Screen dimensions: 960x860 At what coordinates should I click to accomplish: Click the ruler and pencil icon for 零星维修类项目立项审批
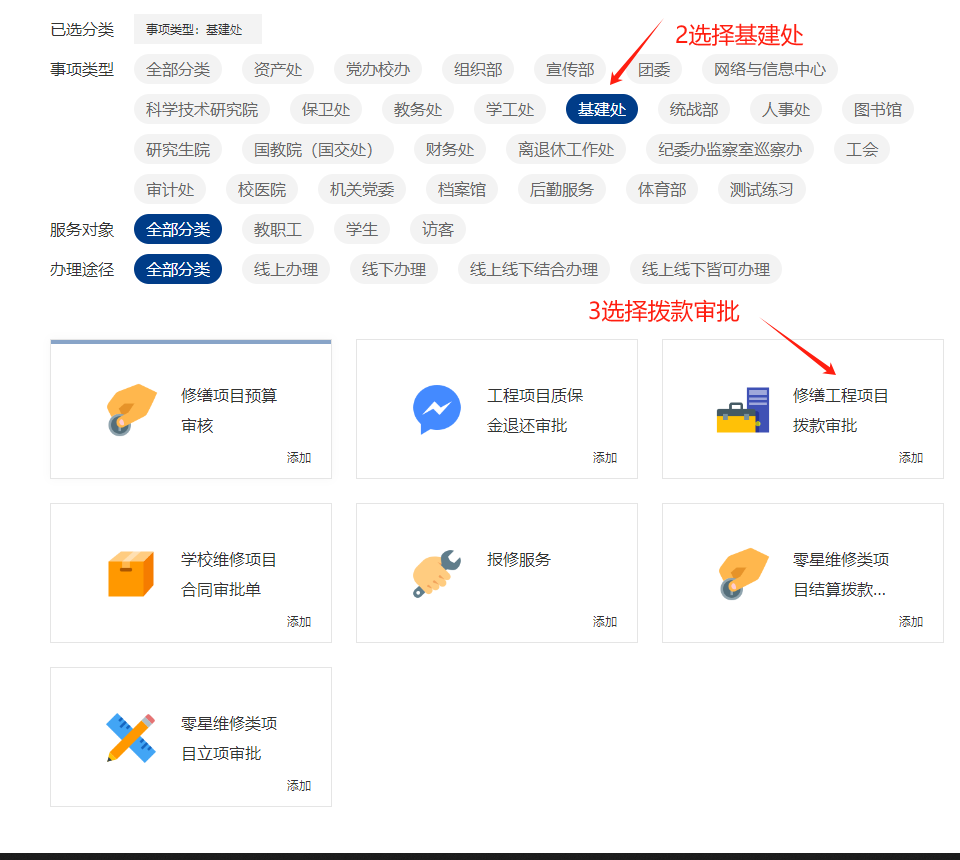pyautogui.click(x=131, y=738)
